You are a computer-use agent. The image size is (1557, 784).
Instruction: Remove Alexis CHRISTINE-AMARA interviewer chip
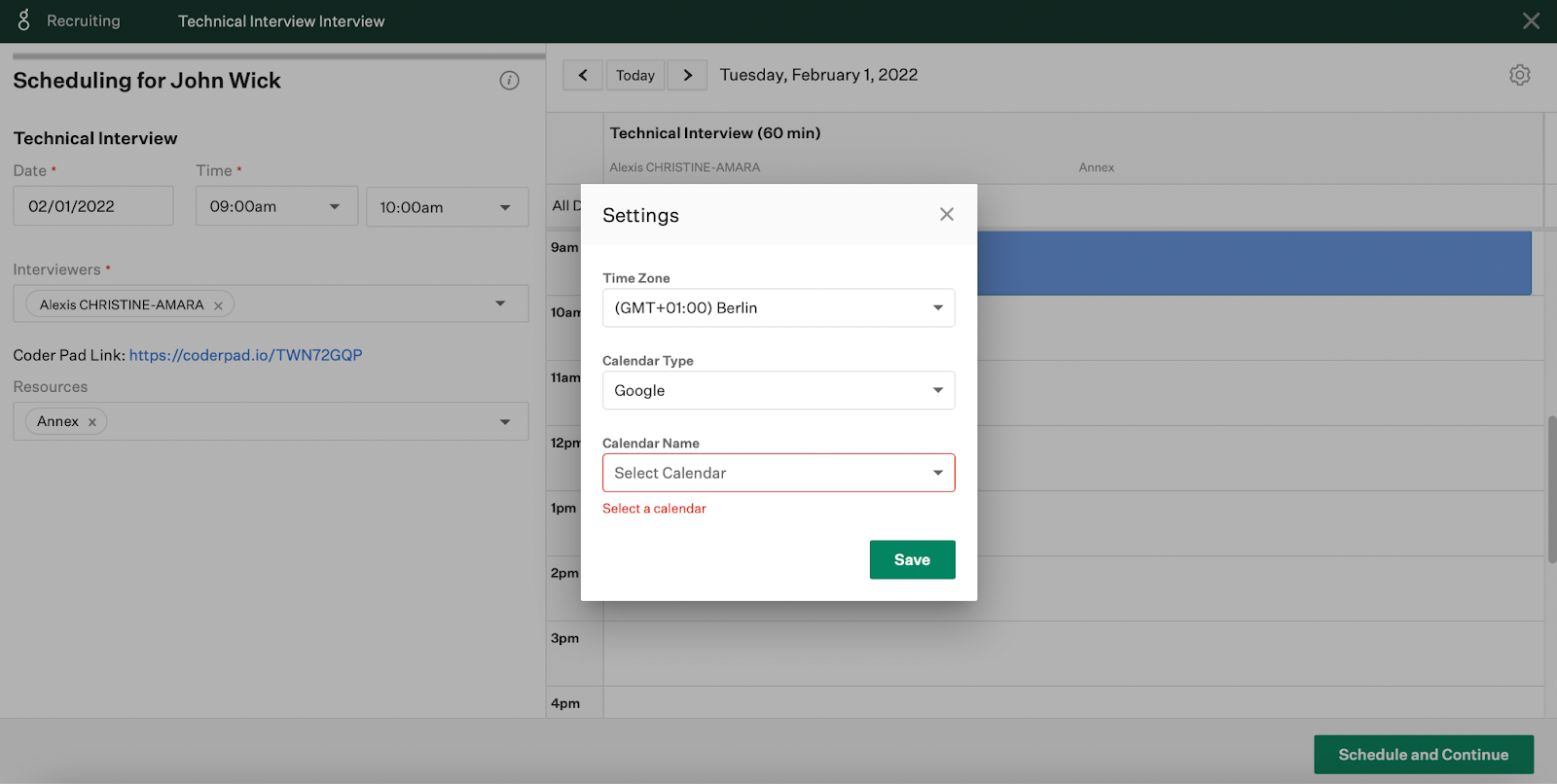218,305
